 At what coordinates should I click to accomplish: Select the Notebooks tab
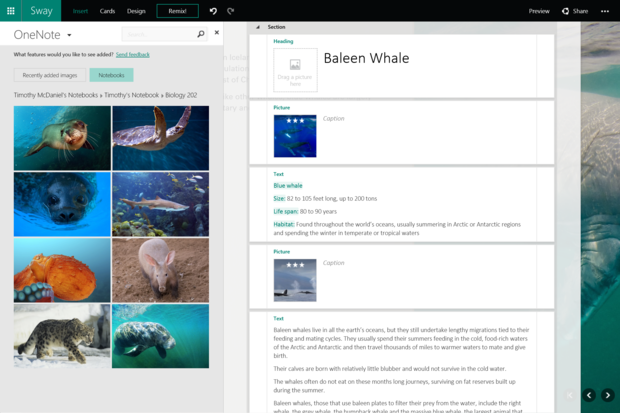(x=111, y=75)
